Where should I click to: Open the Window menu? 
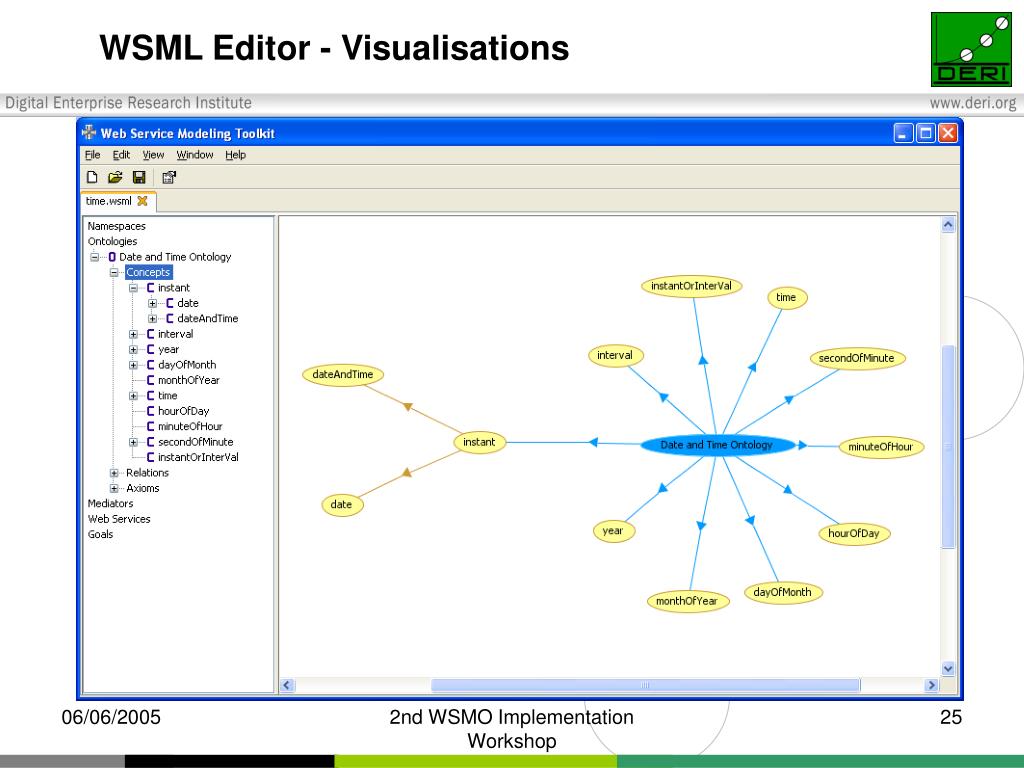[x=195, y=155]
